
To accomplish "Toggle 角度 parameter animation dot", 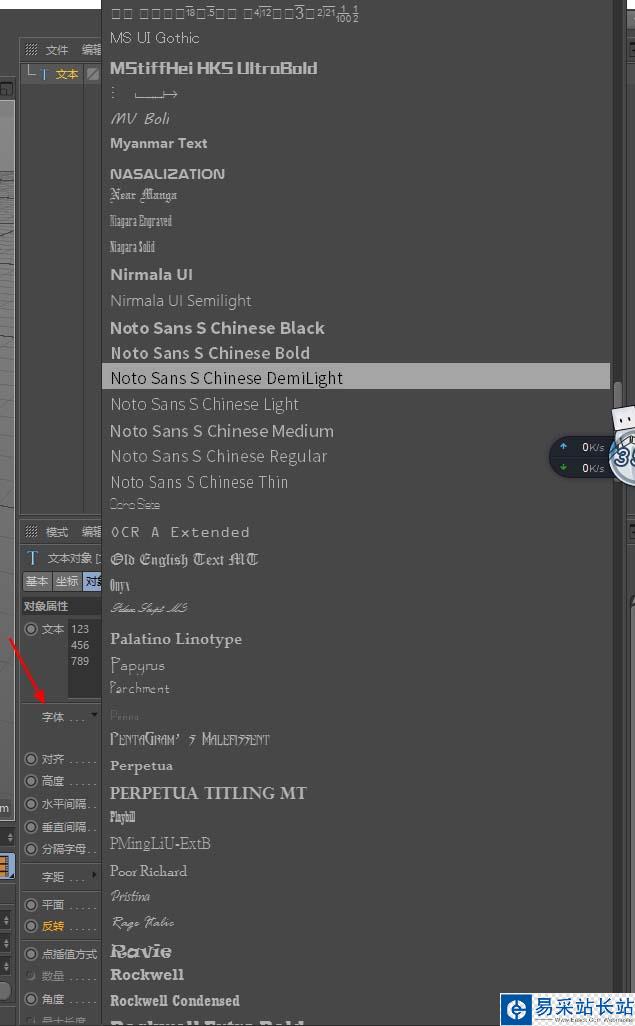I will (x=31, y=999).
